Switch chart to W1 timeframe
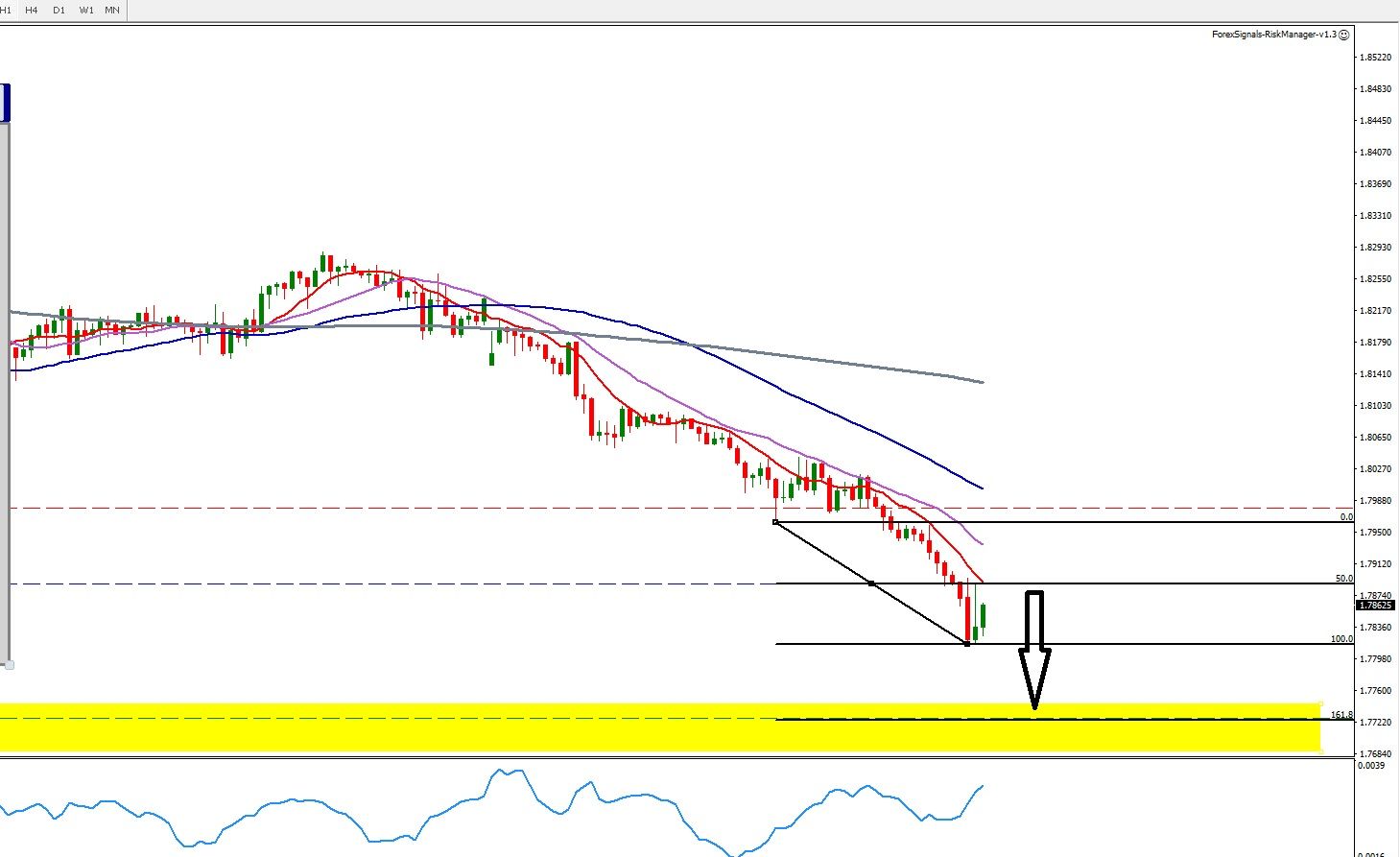 coord(86,10)
